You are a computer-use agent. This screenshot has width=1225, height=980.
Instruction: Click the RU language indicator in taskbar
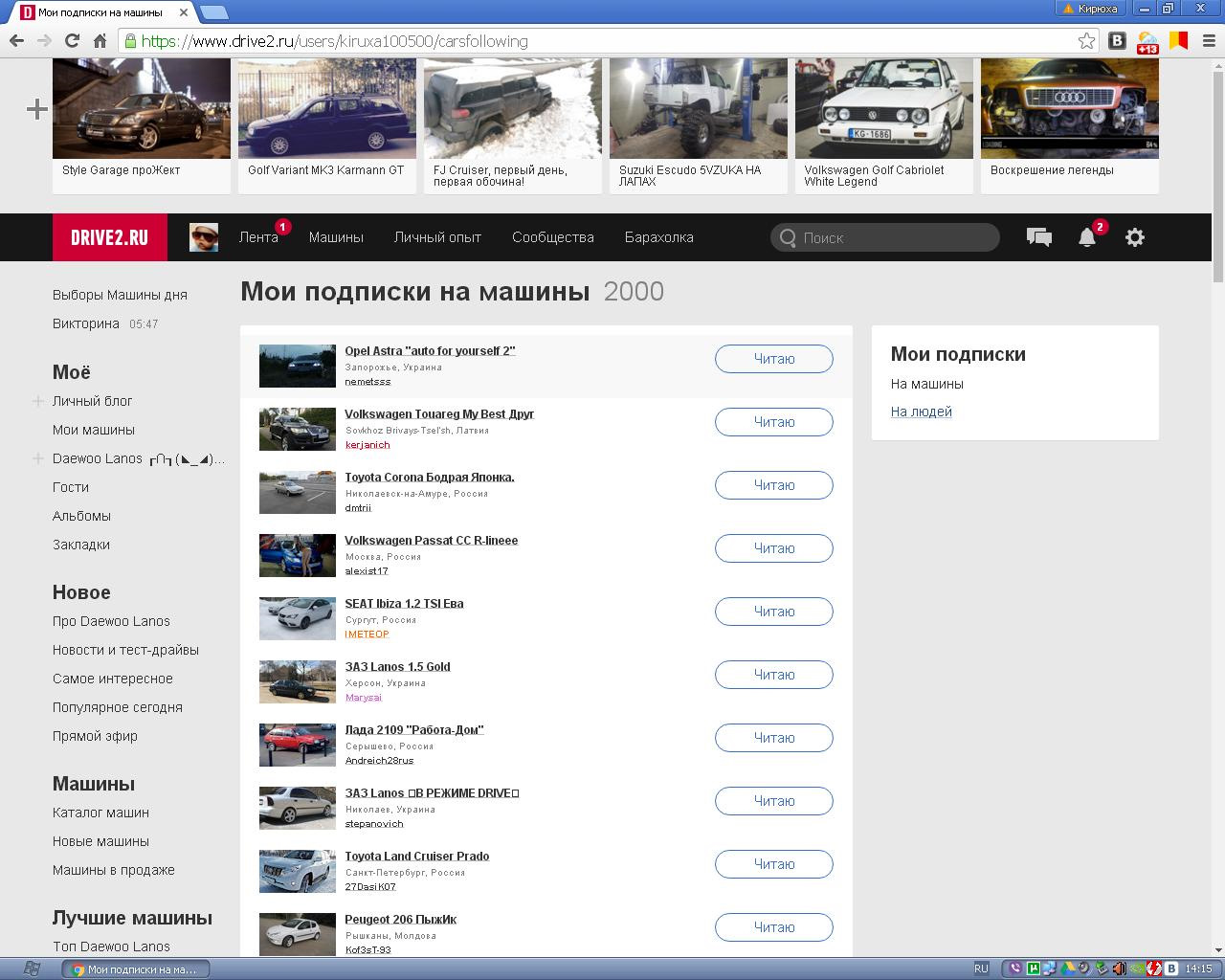point(981,969)
